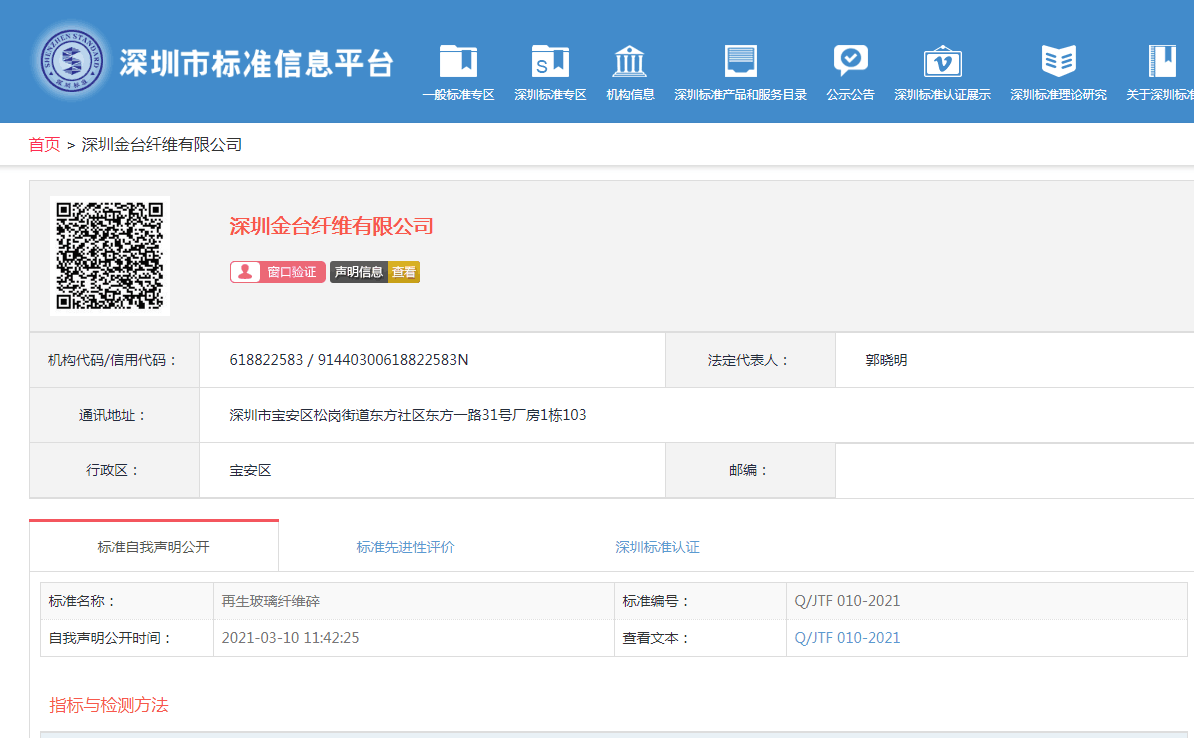
Task: Click the 深圳标准理论研究 book icon
Action: (x=1058, y=61)
